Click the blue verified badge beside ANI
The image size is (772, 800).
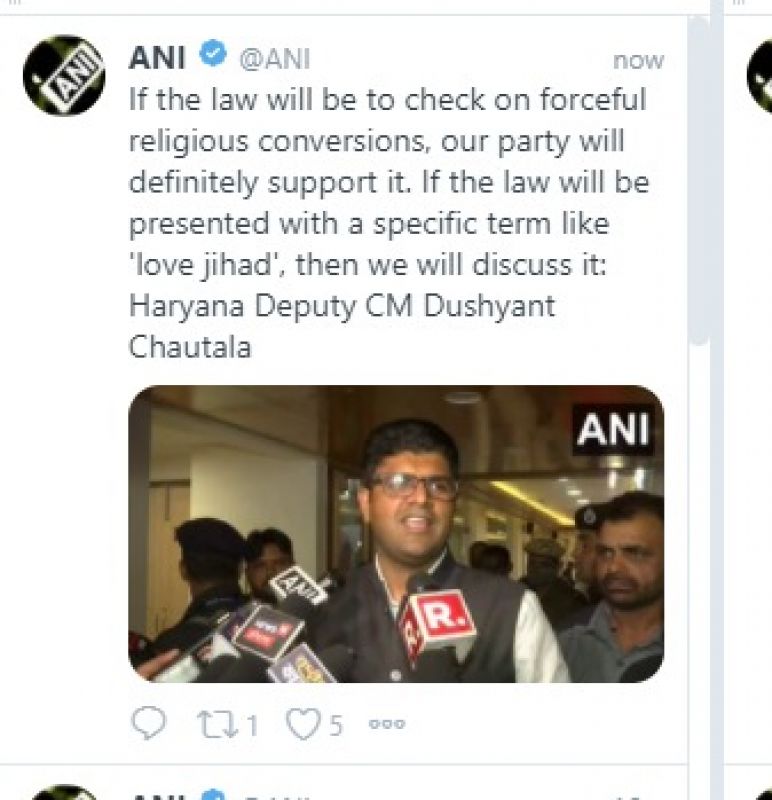tap(213, 53)
